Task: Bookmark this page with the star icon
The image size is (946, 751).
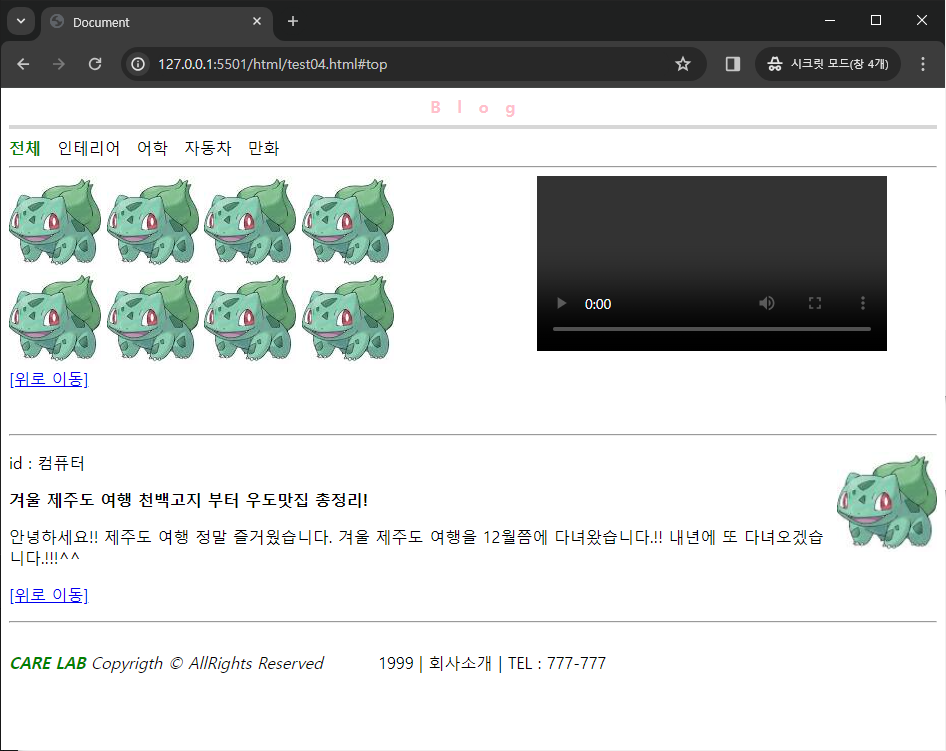Action: (682, 64)
